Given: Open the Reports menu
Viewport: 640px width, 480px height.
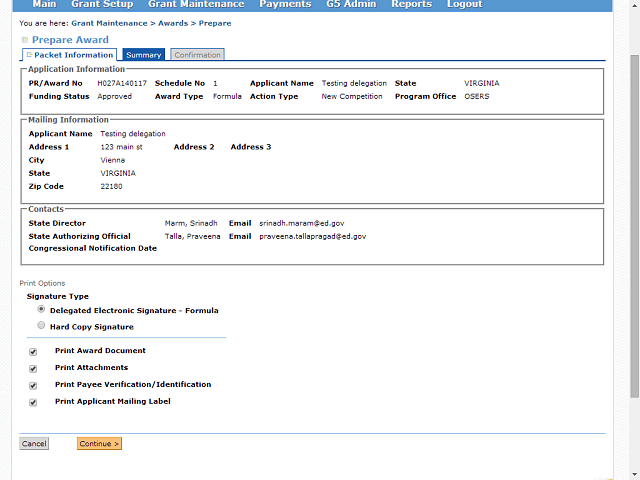Looking at the screenshot, I should coord(411,5).
